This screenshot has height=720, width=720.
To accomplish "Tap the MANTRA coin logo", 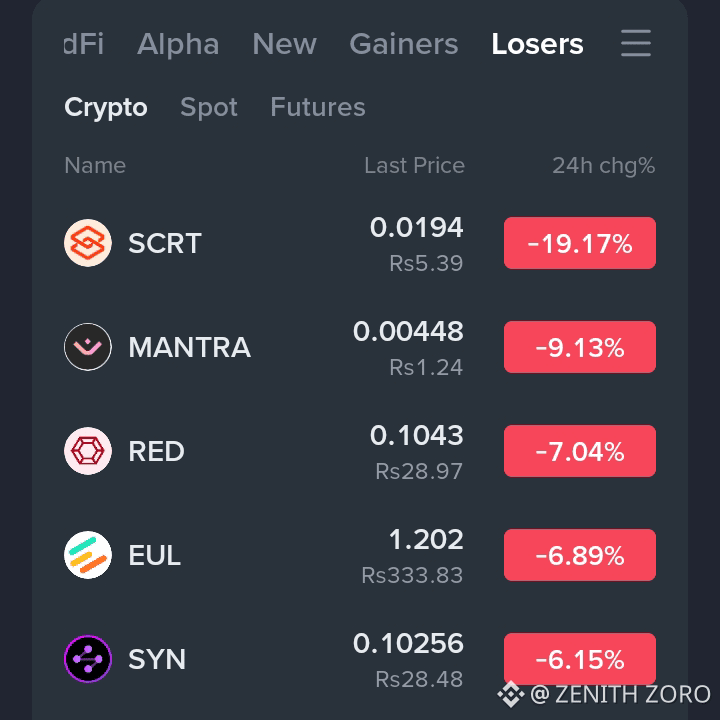I will click(88, 347).
